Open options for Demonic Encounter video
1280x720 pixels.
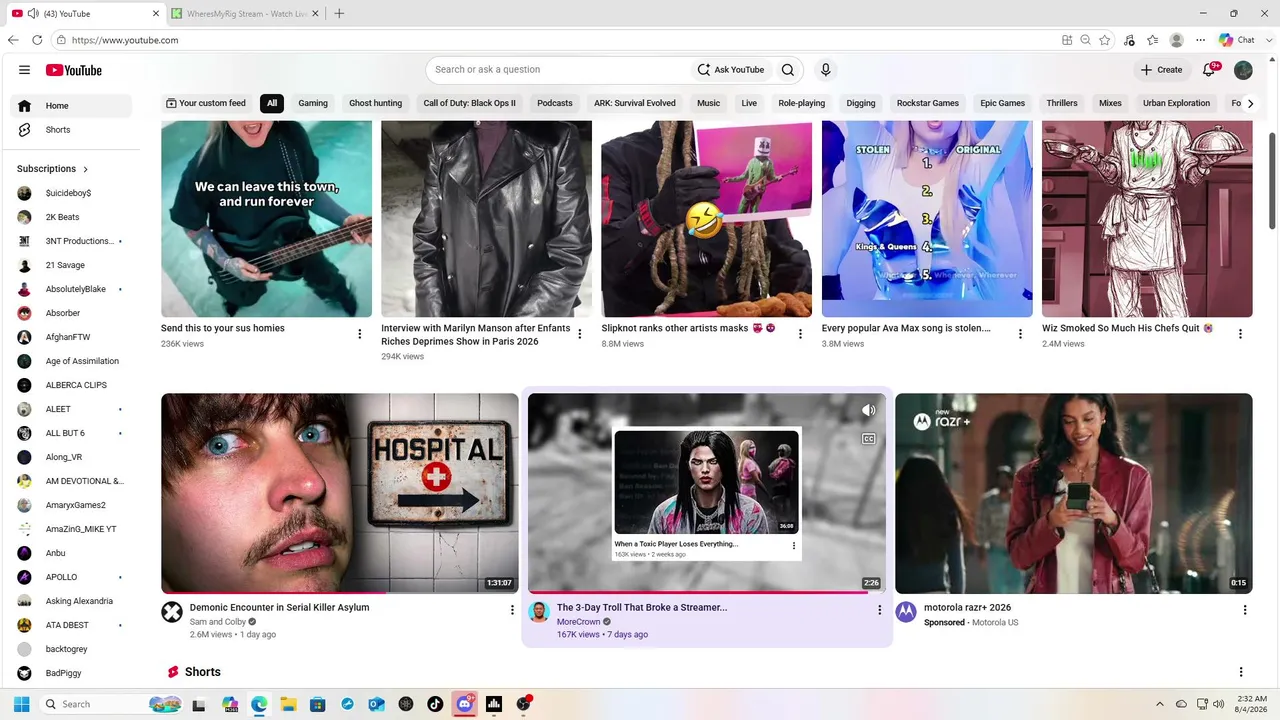[512, 610]
